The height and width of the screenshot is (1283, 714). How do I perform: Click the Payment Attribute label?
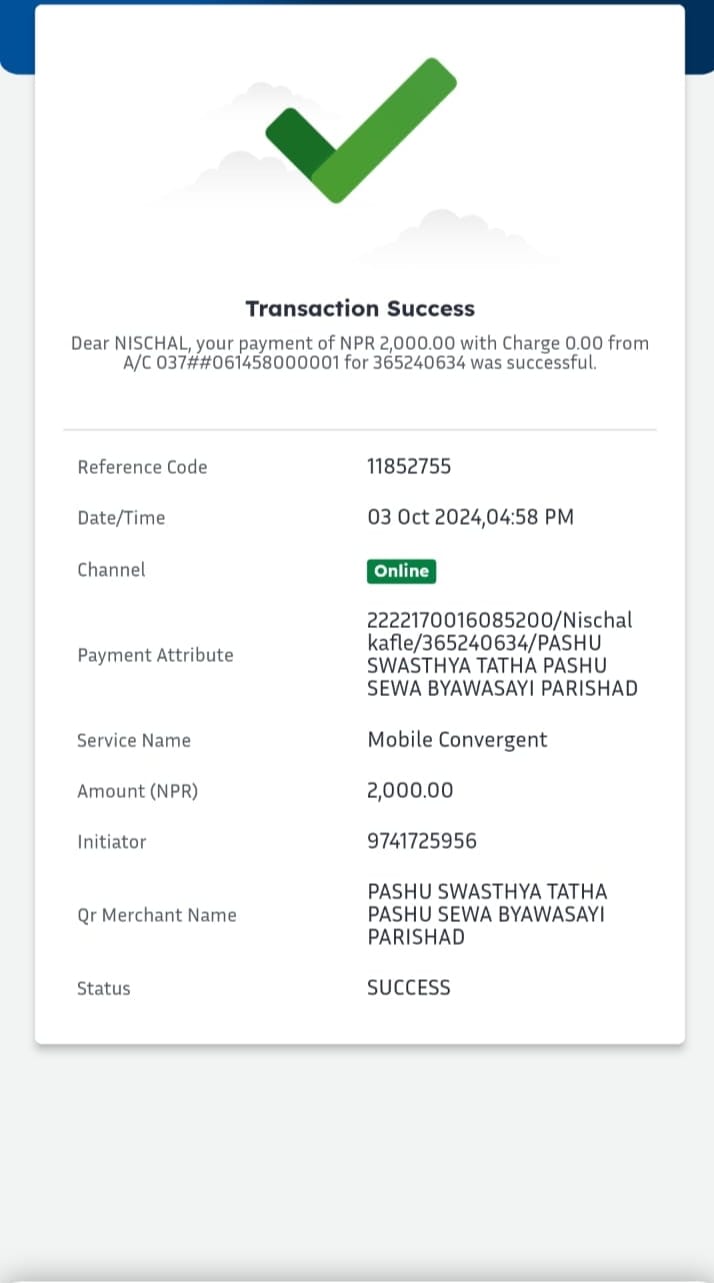coord(155,655)
